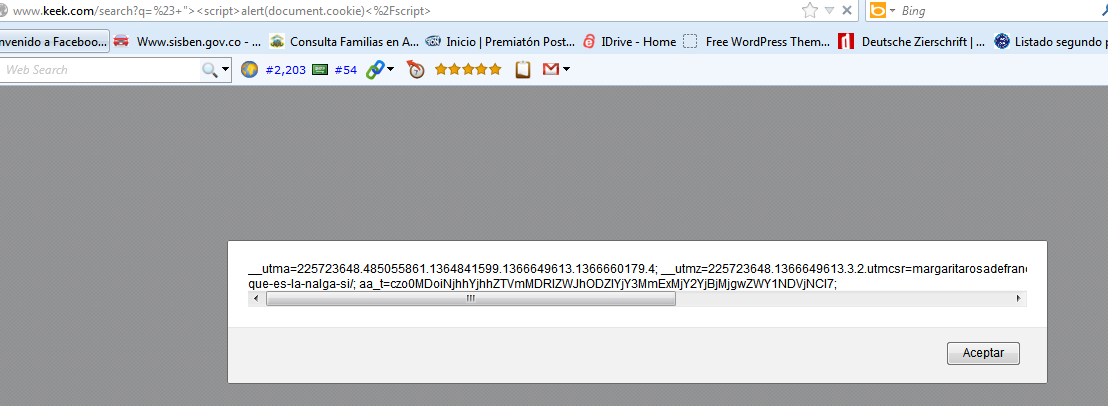Image resolution: width=1108 pixels, height=406 pixels.
Task: Click the #54 local rank value
Action: tap(346, 70)
